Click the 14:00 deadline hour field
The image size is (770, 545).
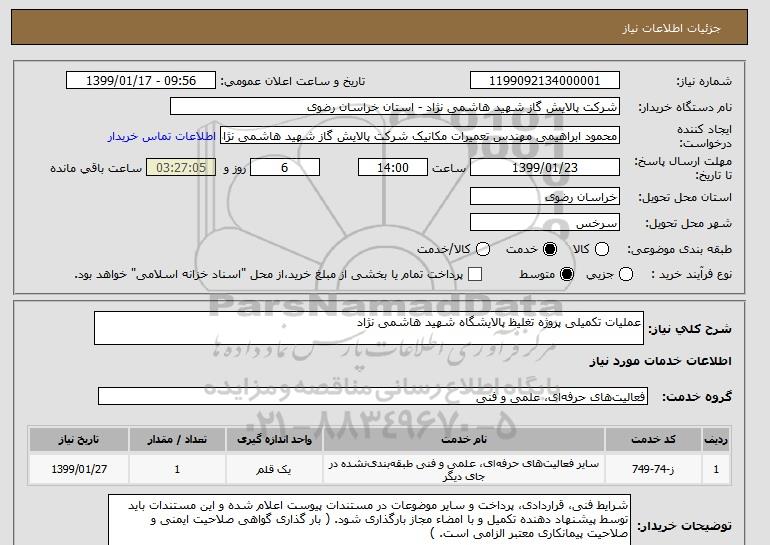click(393, 167)
